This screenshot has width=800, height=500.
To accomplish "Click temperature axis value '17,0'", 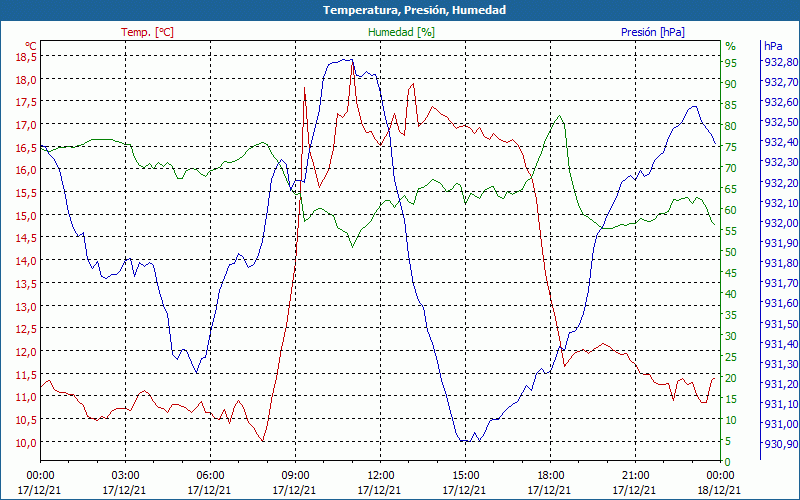I will click(26, 124).
